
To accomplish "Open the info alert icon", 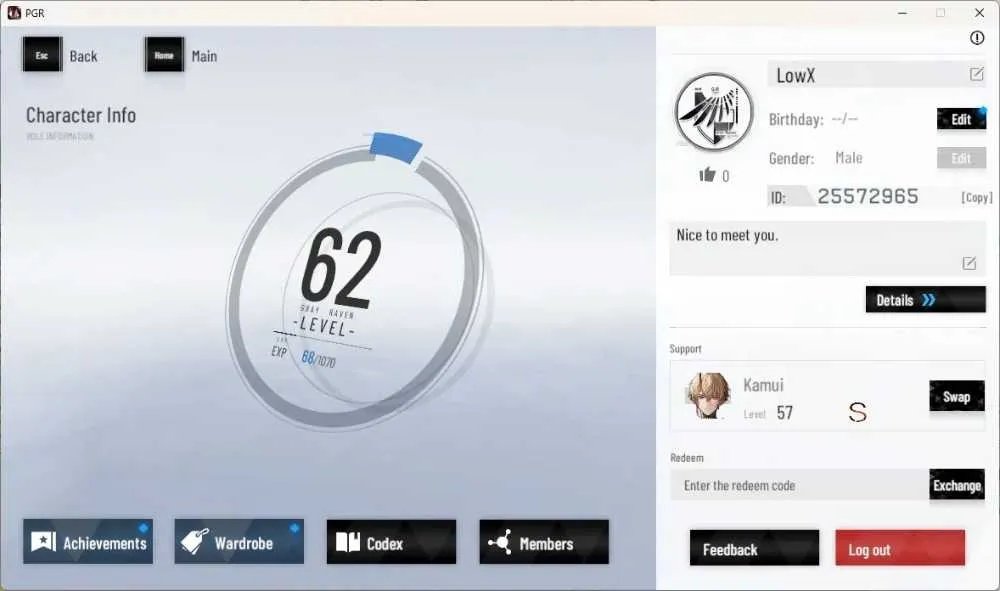I will click(976, 38).
